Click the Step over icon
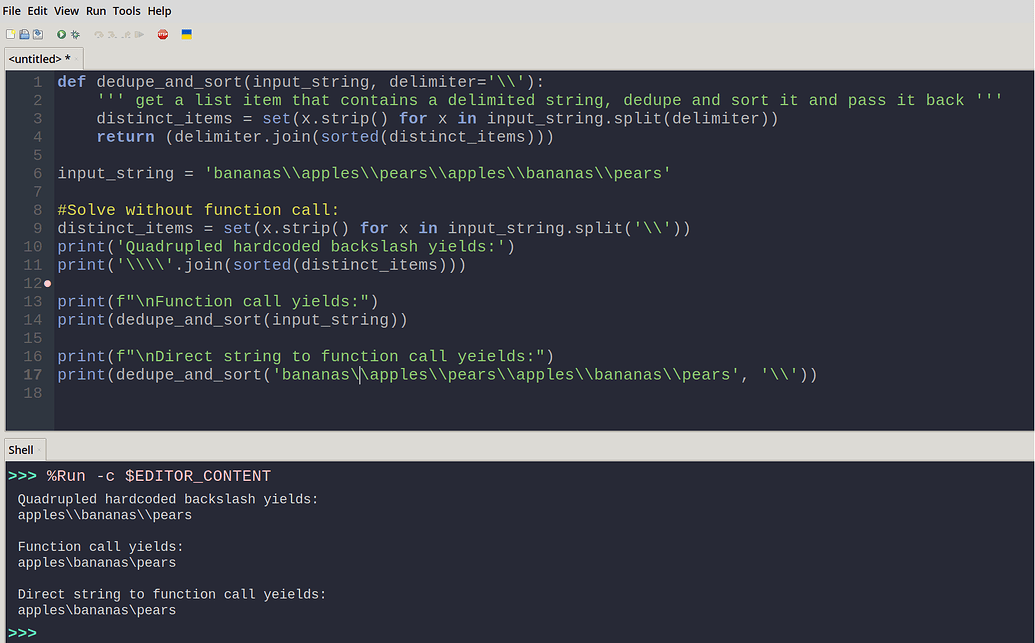This screenshot has height=643, width=1035. pos(99,34)
